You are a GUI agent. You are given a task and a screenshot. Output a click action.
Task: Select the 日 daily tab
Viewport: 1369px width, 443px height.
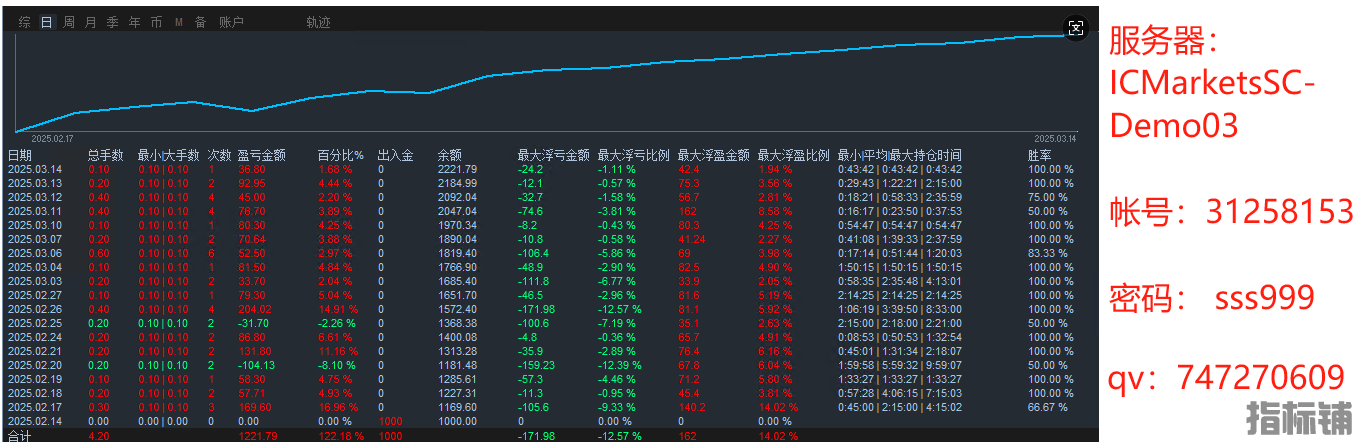[x=47, y=22]
